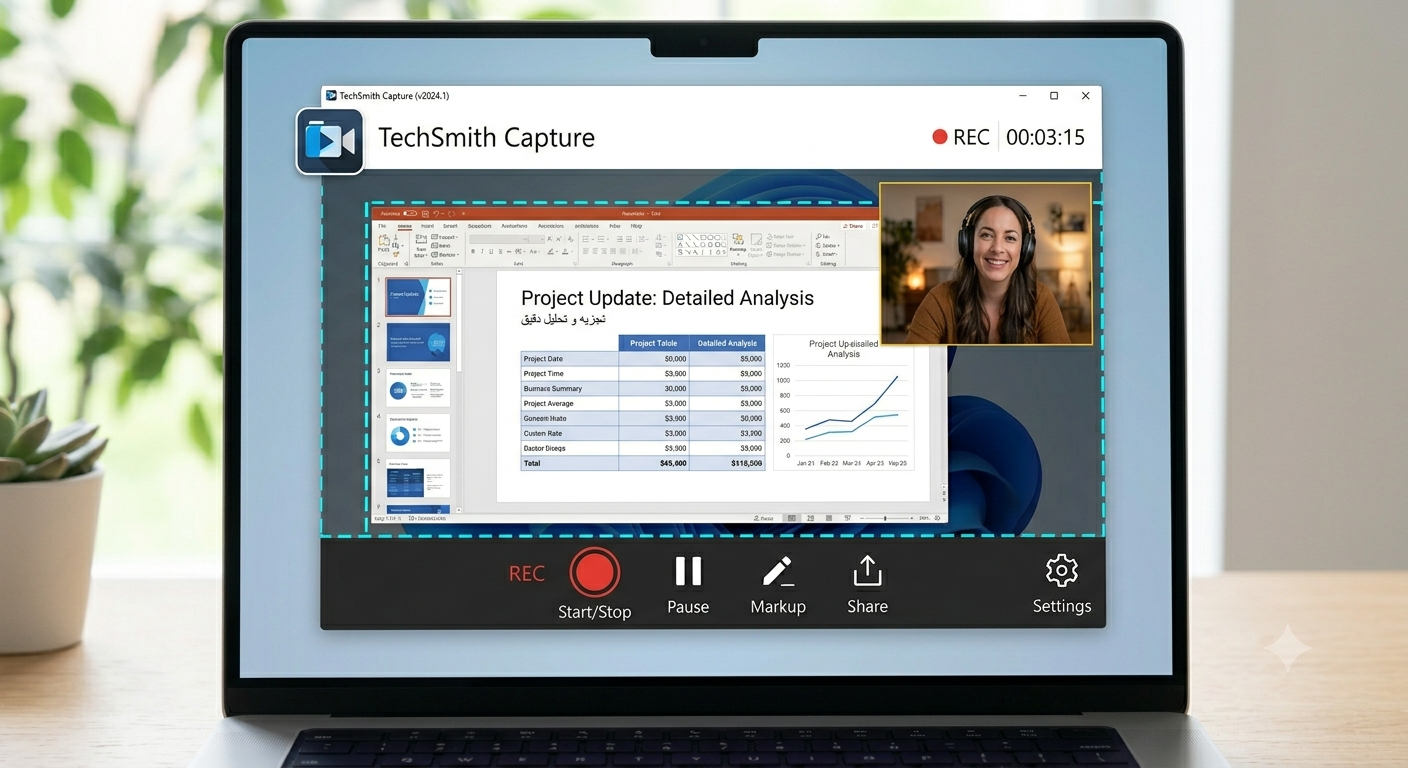Viewport: 1408px width, 768px height.
Task: Open the Insert ribbon tab
Action: coord(427,226)
